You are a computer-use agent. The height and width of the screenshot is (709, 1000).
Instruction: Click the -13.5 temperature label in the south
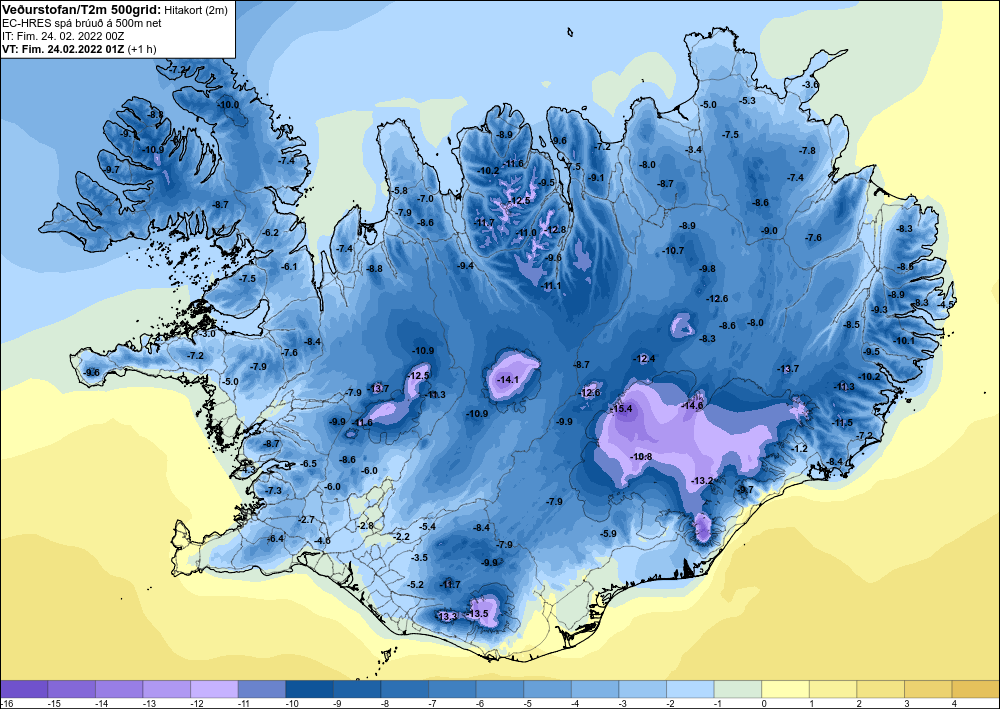(x=478, y=613)
